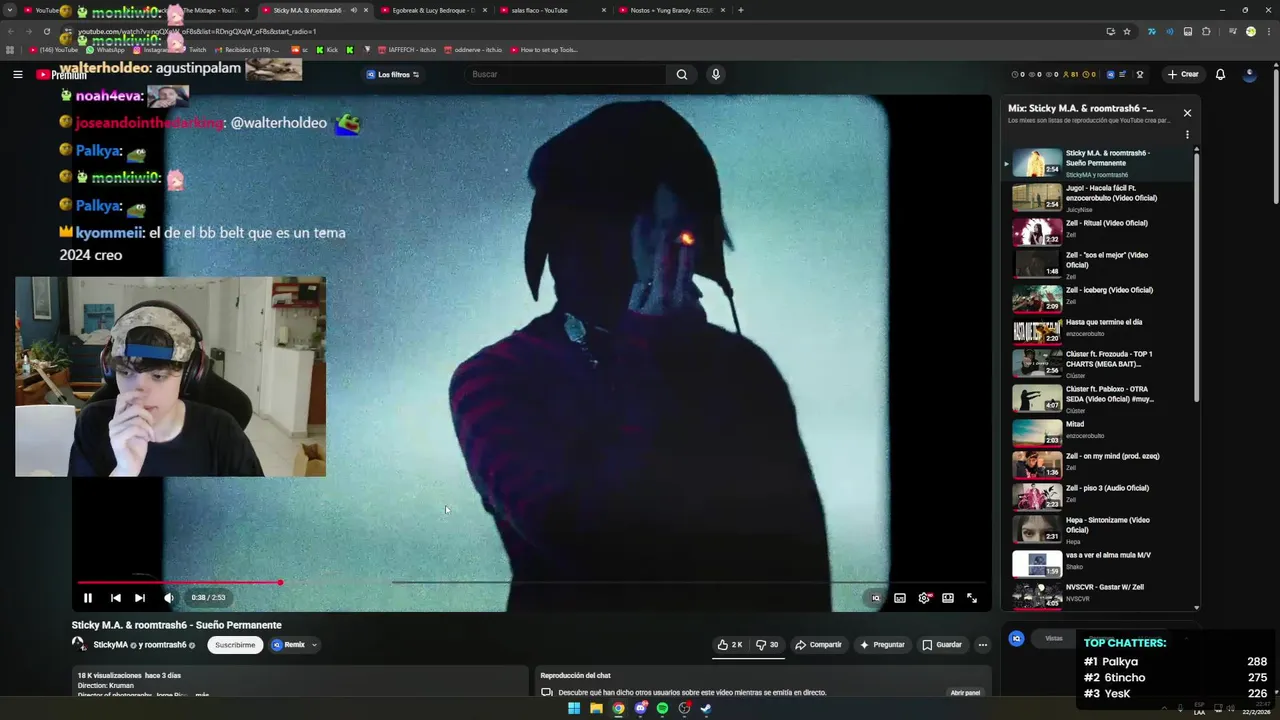Play 'Hasta que termine el día' by enzocerobulto
Viewport: 1280px width, 720px height.
pyautogui.click(x=1100, y=331)
